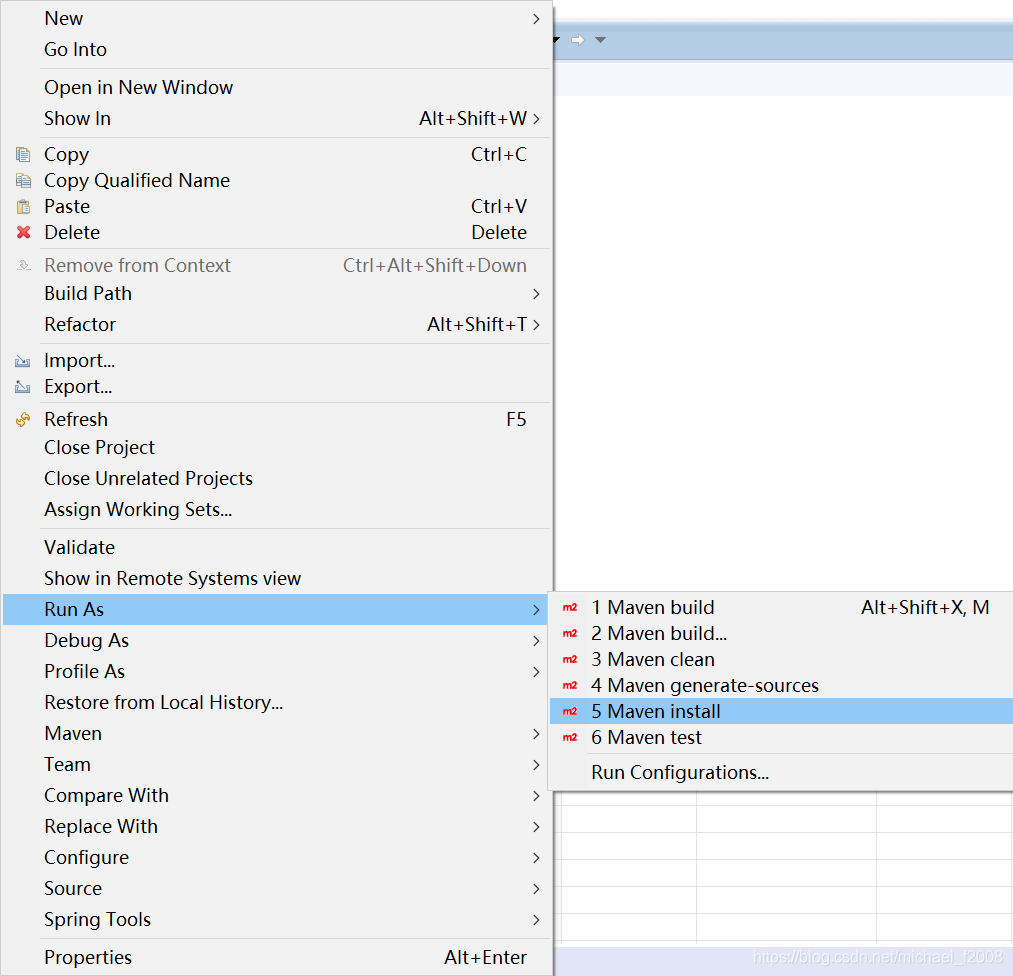The image size is (1013, 976).
Task: Choose Restore from Local History...
Action: [x=277, y=702]
